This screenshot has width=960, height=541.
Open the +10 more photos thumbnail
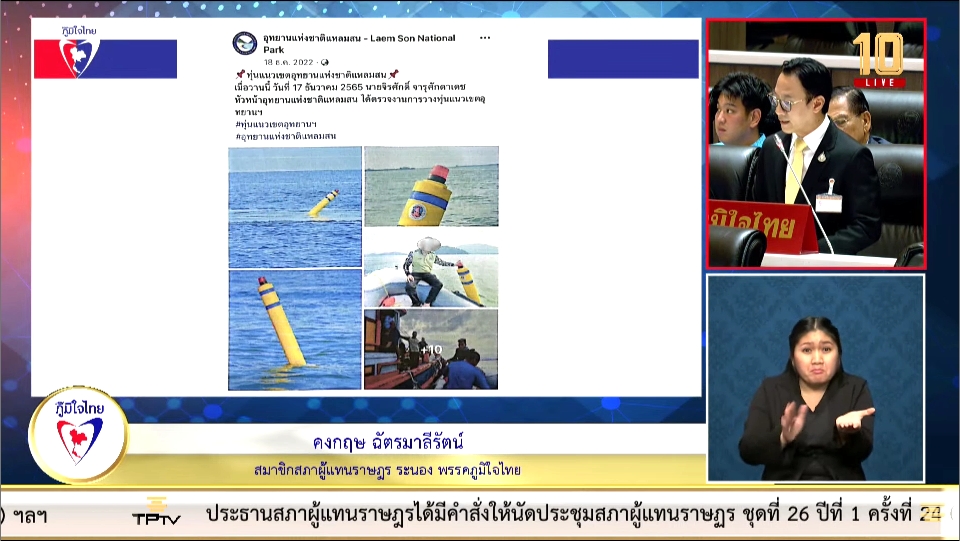431,349
